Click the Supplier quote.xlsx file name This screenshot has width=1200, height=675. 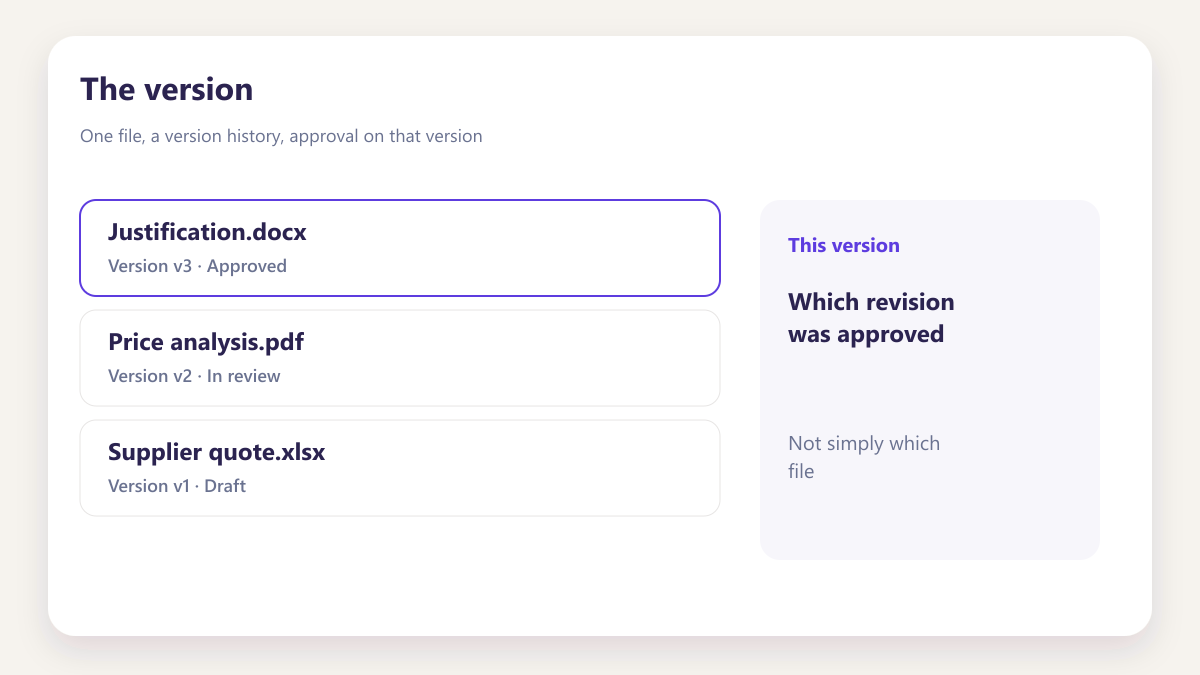[216, 452]
